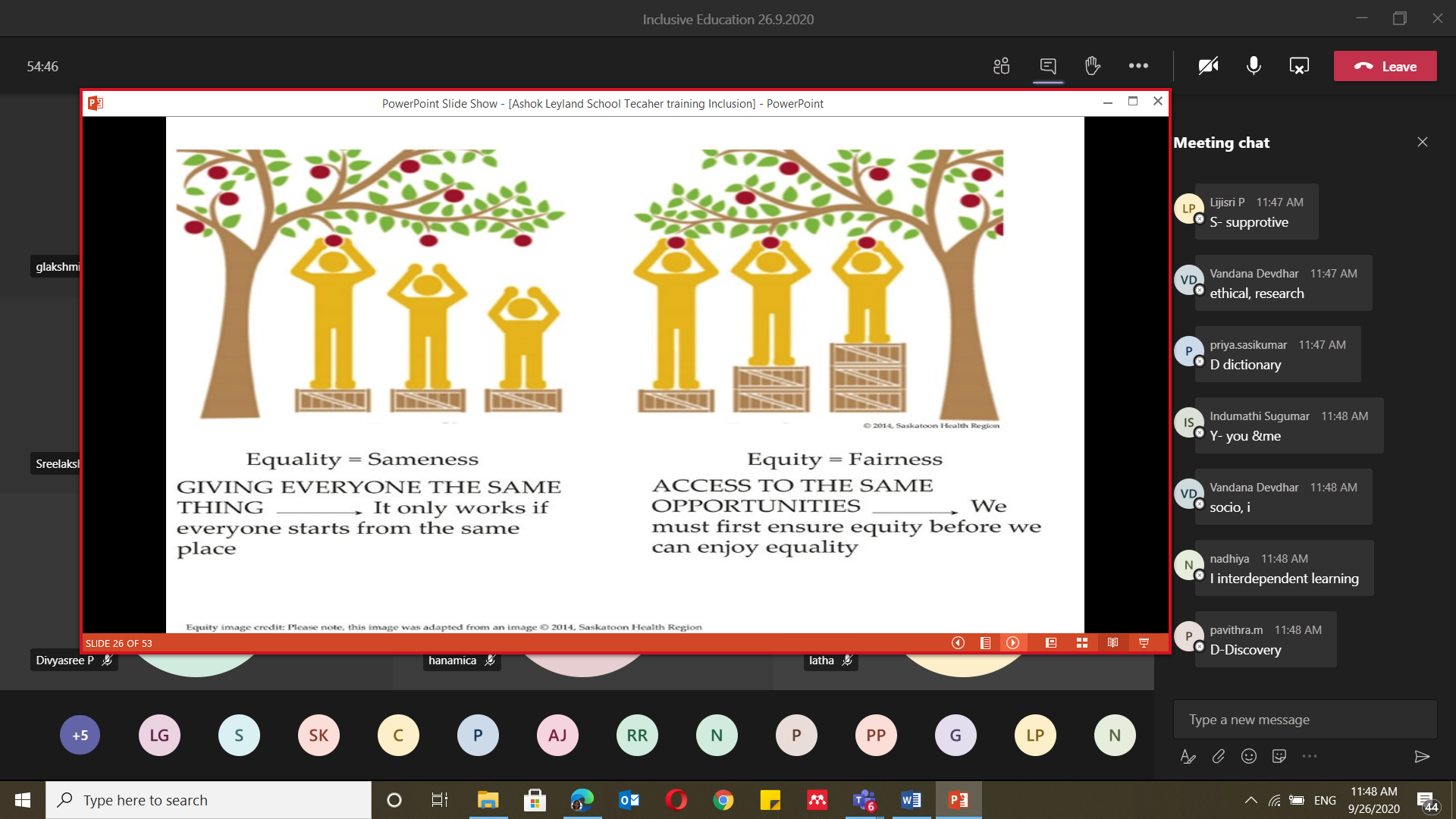Open the message format options
The image size is (1456, 819).
click(1188, 756)
